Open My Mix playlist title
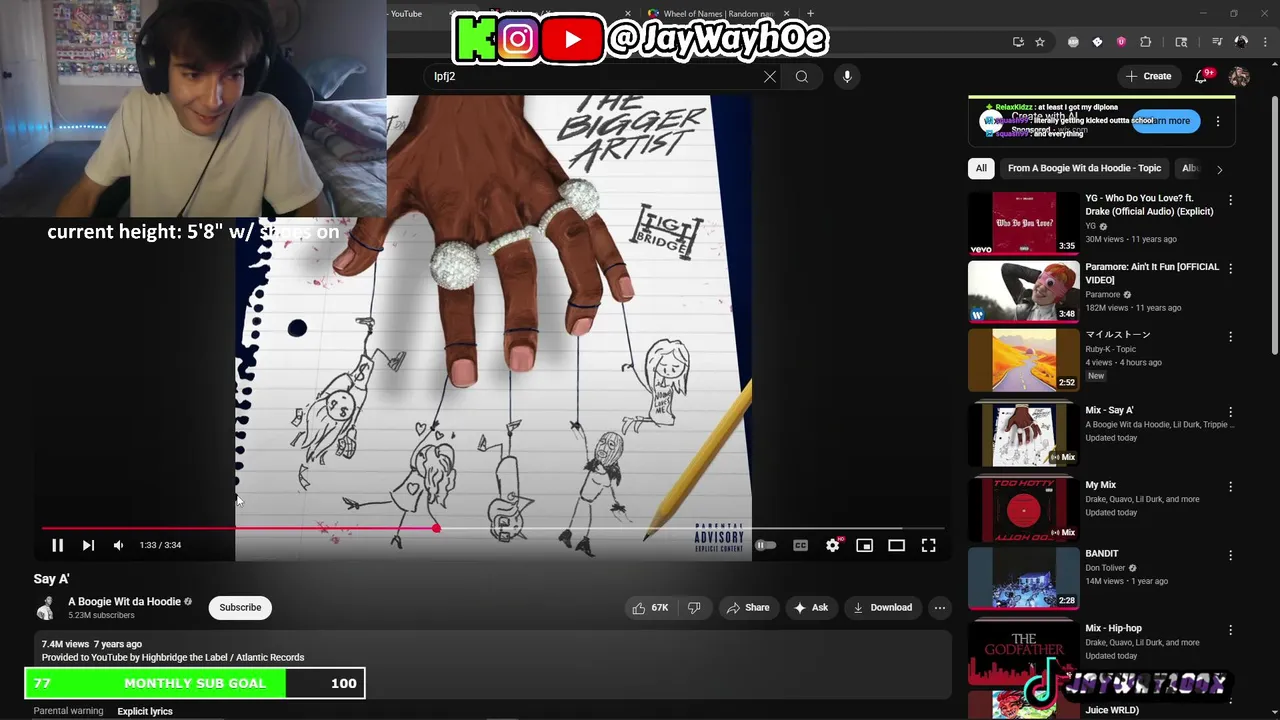This screenshot has width=1280, height=720. (1100, 485)
